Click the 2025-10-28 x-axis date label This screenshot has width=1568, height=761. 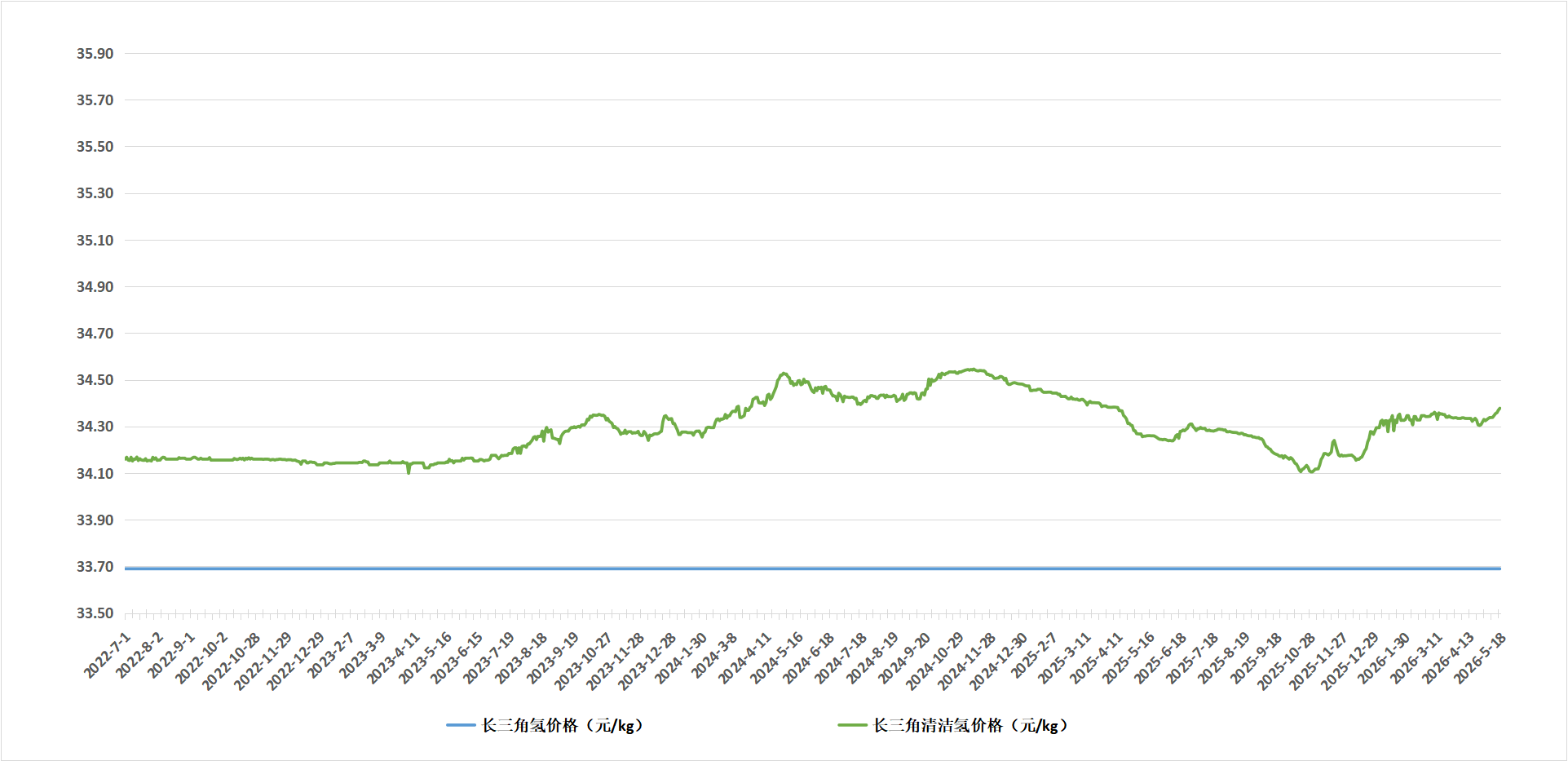tap(1286, 661)
